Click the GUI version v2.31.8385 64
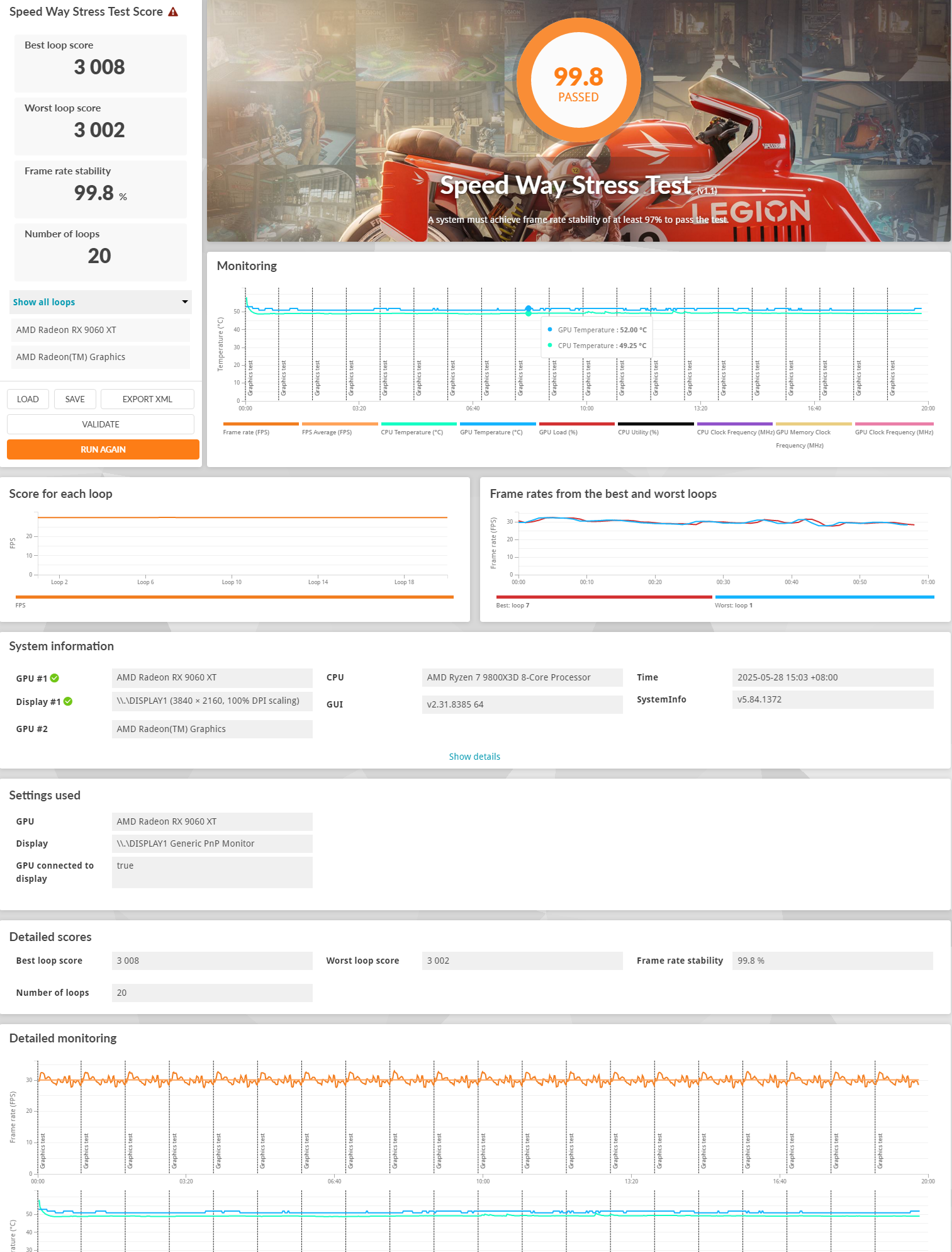Image resolution: width=952 pixels, height=1252 pixels. 522,704
